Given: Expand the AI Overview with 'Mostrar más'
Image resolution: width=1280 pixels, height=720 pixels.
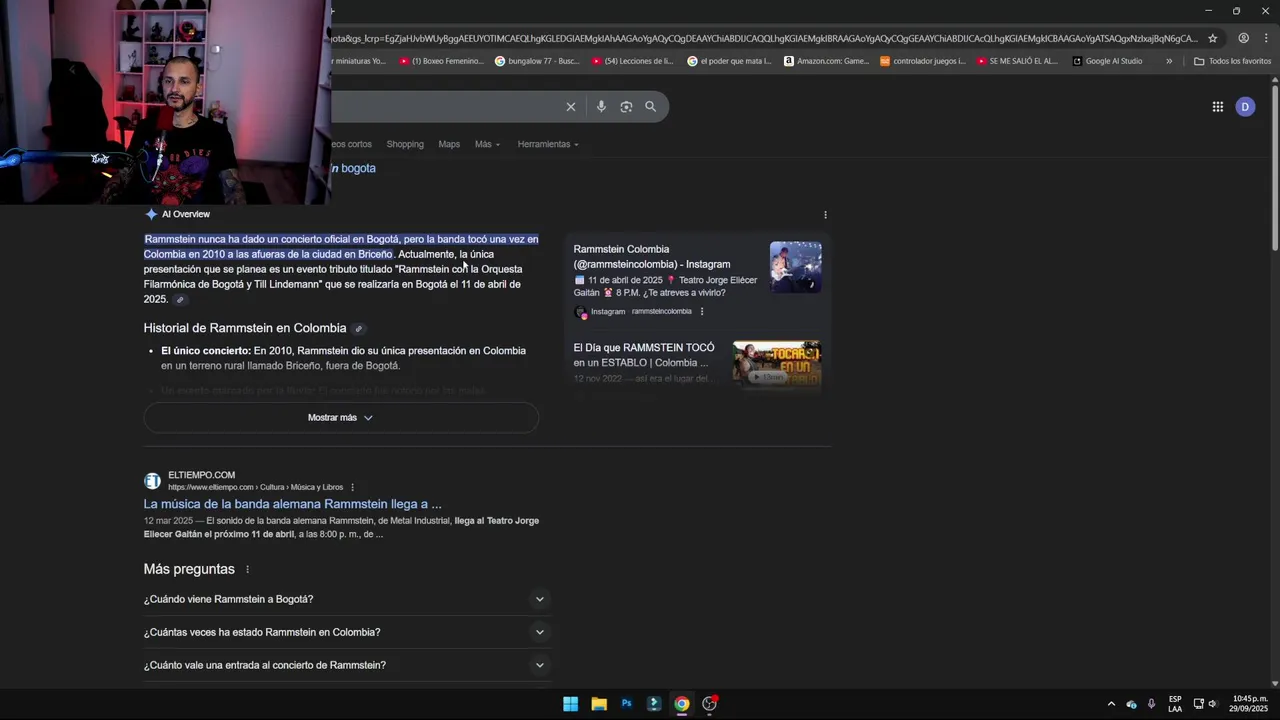Looking at the screenshot, I should point(341,418).
